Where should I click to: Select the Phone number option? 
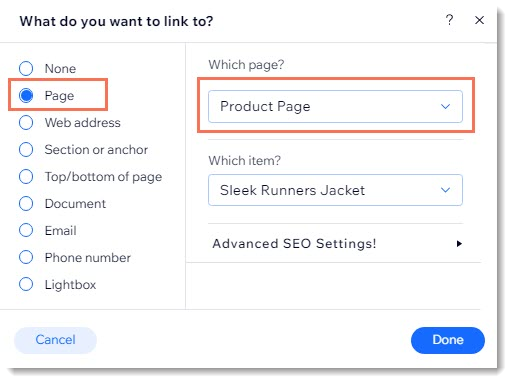(26, 257)
